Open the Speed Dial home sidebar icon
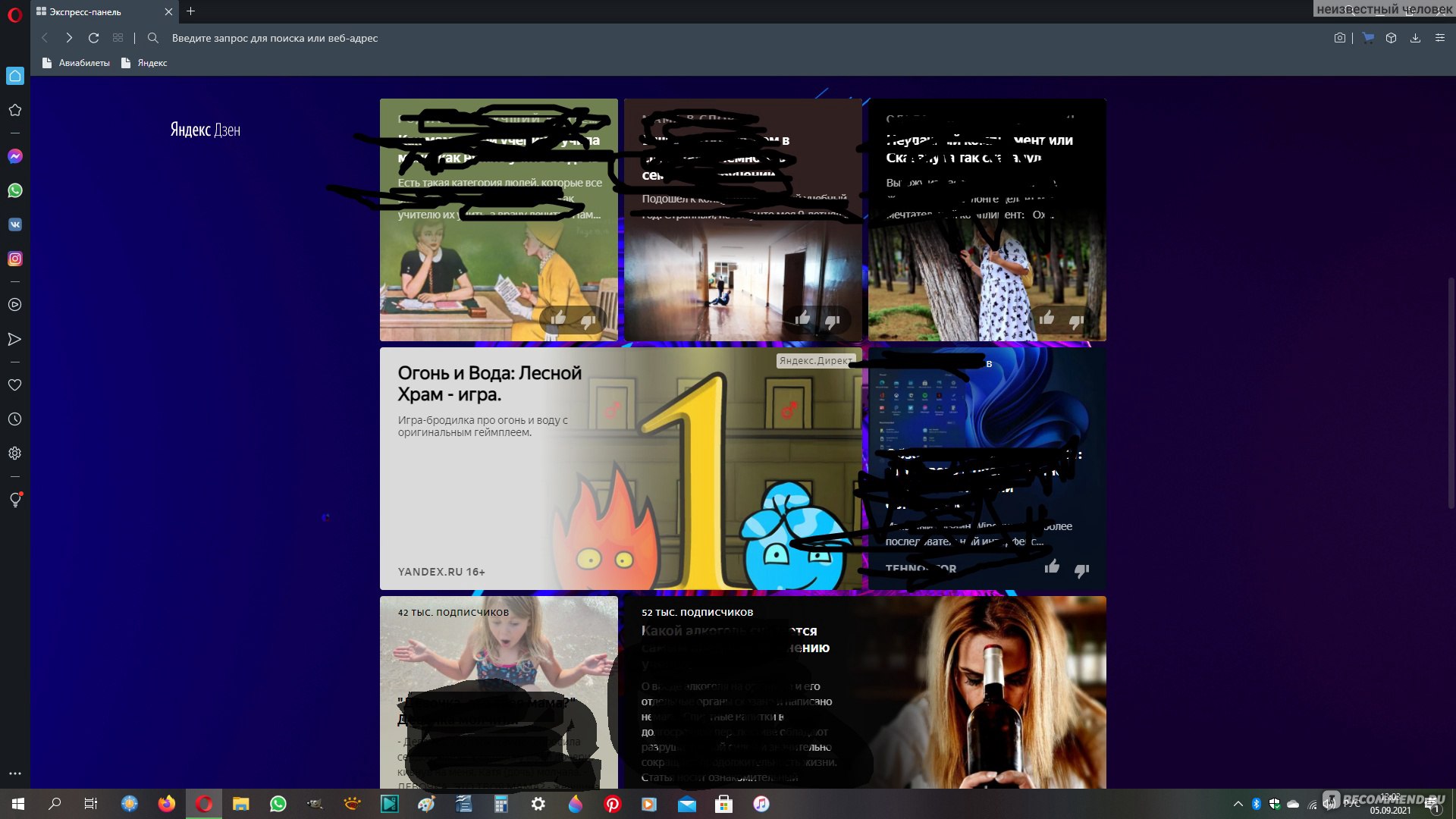 14,76
